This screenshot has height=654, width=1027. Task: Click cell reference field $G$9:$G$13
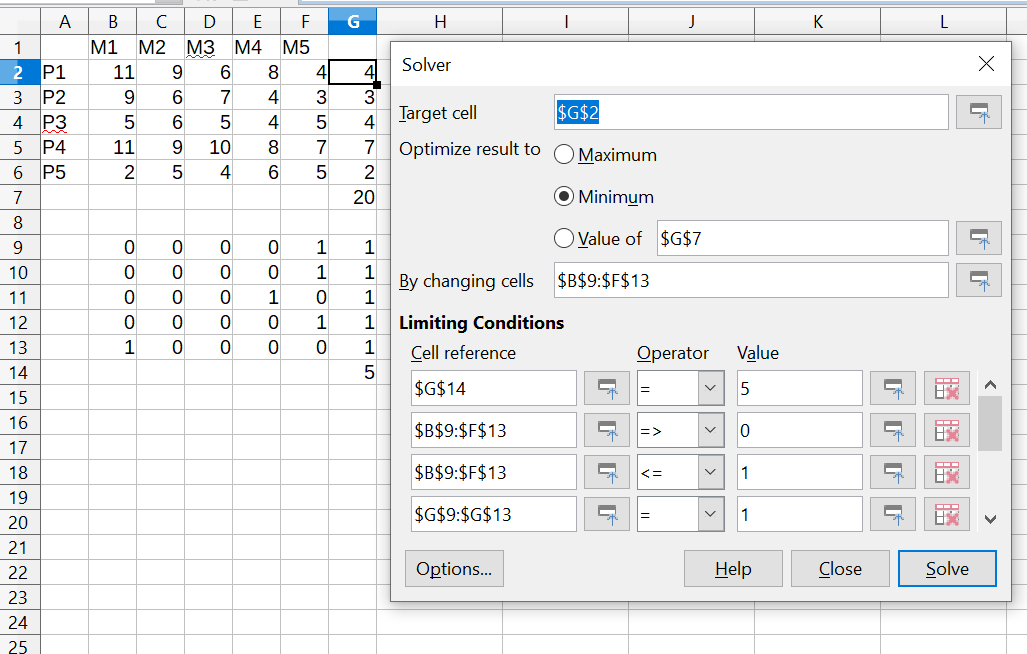point(494,514)
